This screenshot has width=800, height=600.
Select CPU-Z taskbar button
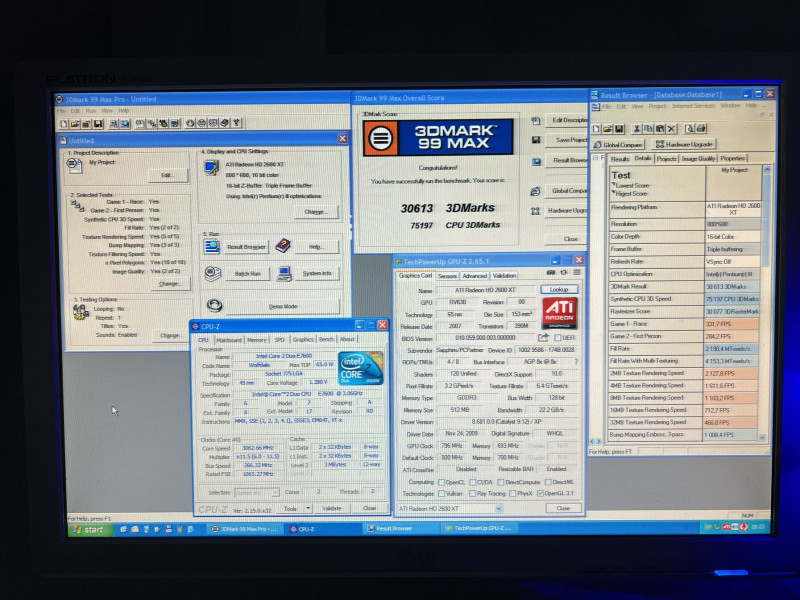(322, 529)
